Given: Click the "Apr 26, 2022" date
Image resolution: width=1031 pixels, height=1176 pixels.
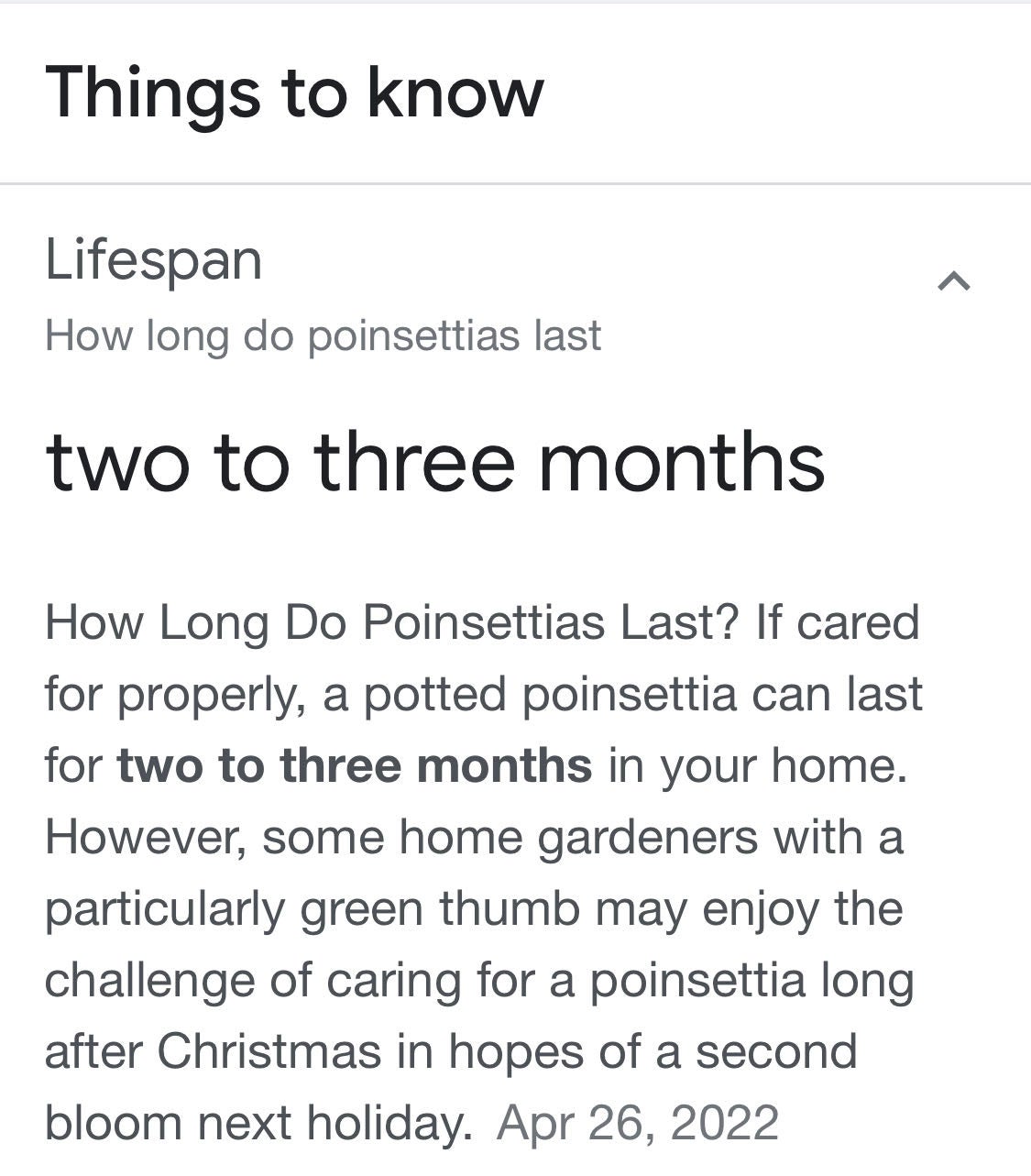Looking at the screenshot, I should pos(638,1123).
